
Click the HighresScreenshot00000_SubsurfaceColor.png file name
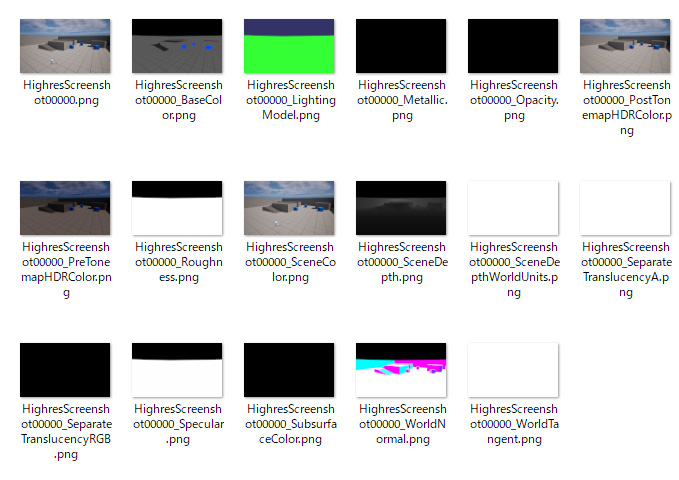pyautogui.click(x=291, y=424)
